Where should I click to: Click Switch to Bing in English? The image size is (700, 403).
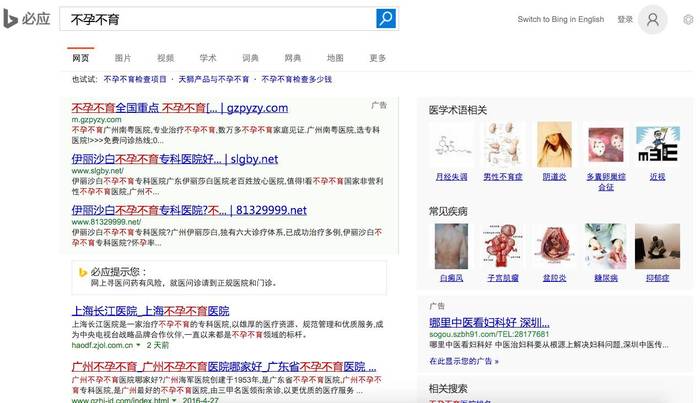click(561, 19)
